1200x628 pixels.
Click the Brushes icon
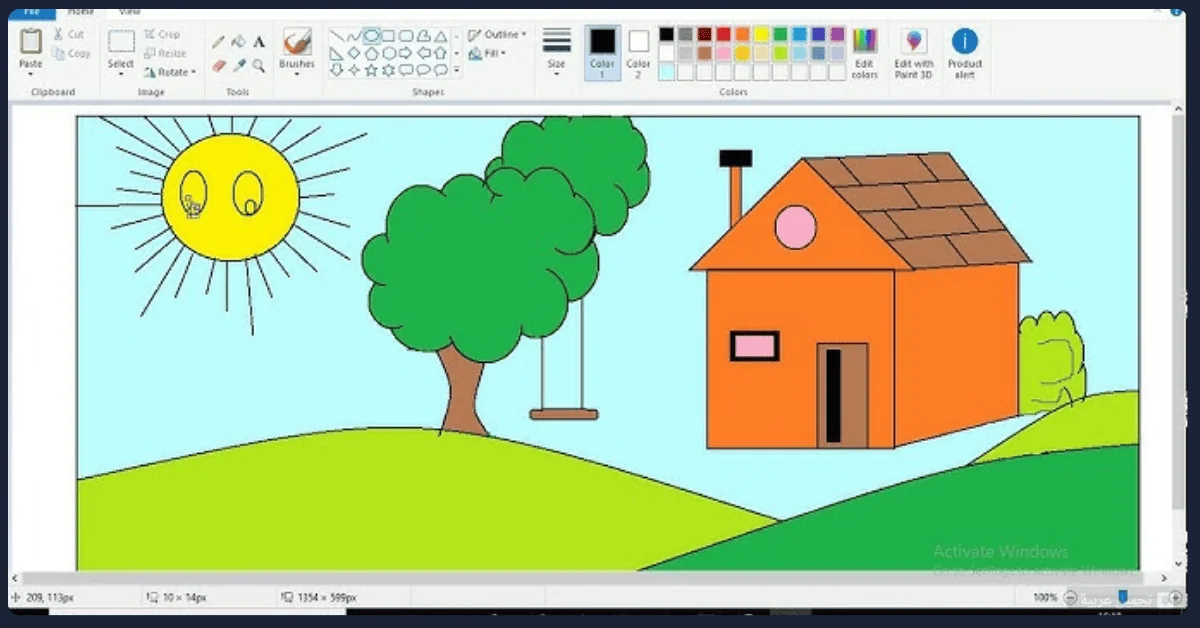click(297, 42)
